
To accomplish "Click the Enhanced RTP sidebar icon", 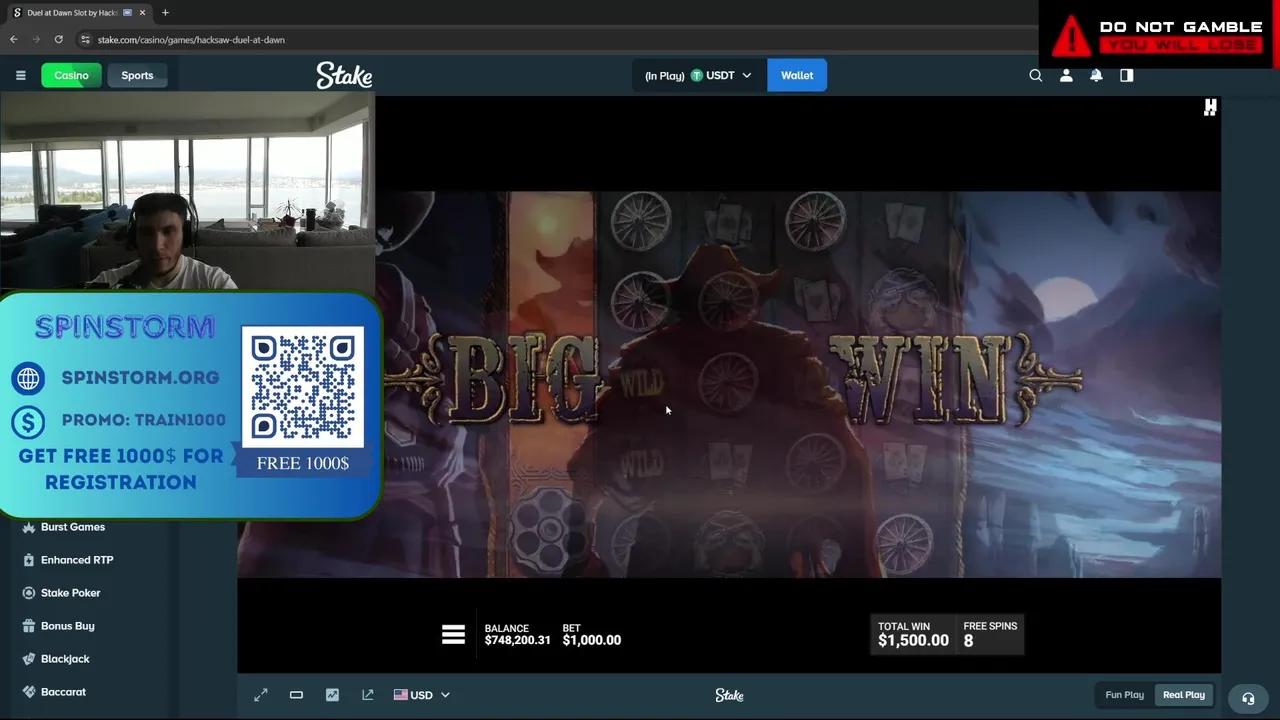I will tap(29, 560).
